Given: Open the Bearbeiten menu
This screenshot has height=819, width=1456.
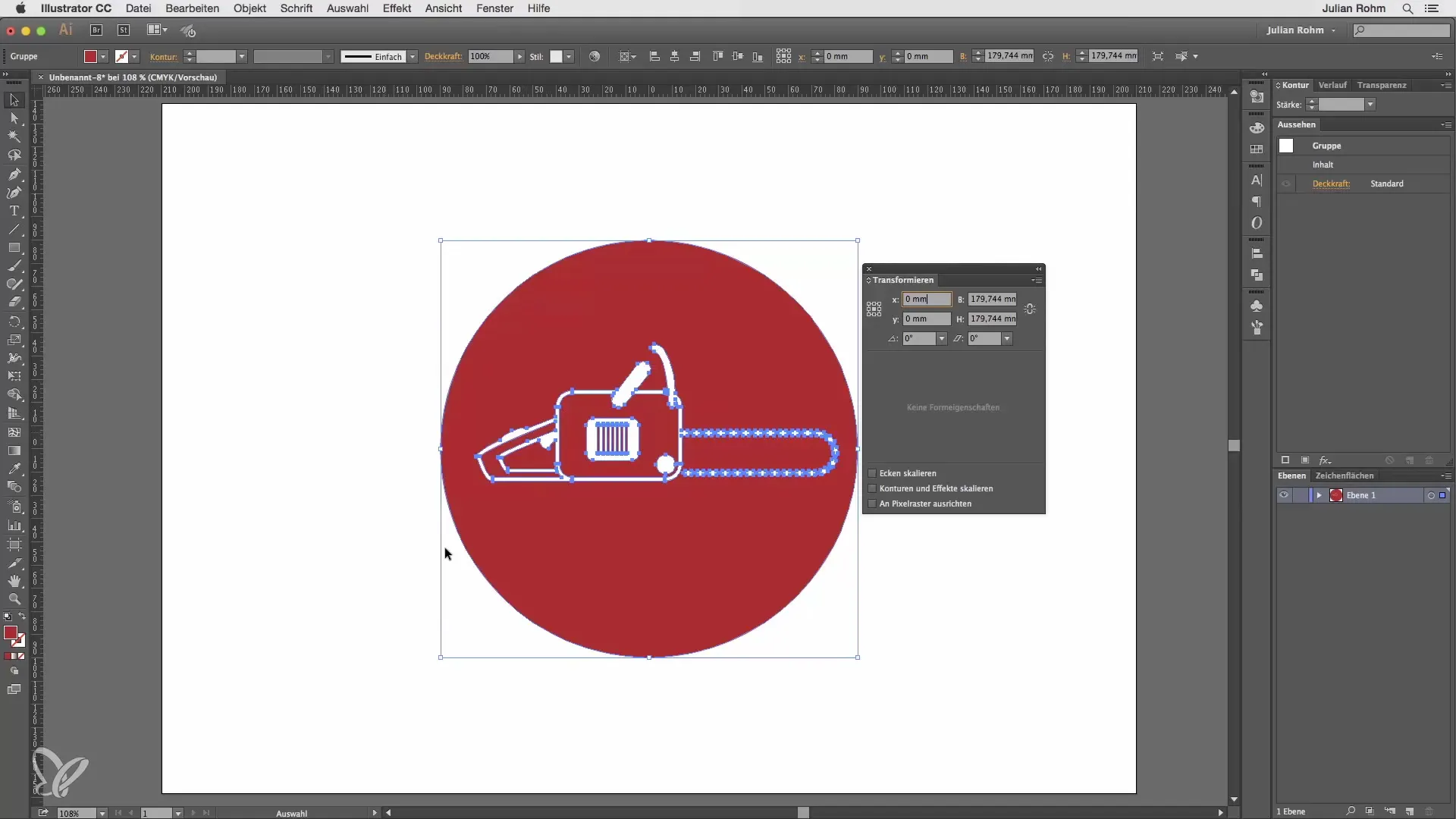Looking at the screenshot, I should 193,8.
